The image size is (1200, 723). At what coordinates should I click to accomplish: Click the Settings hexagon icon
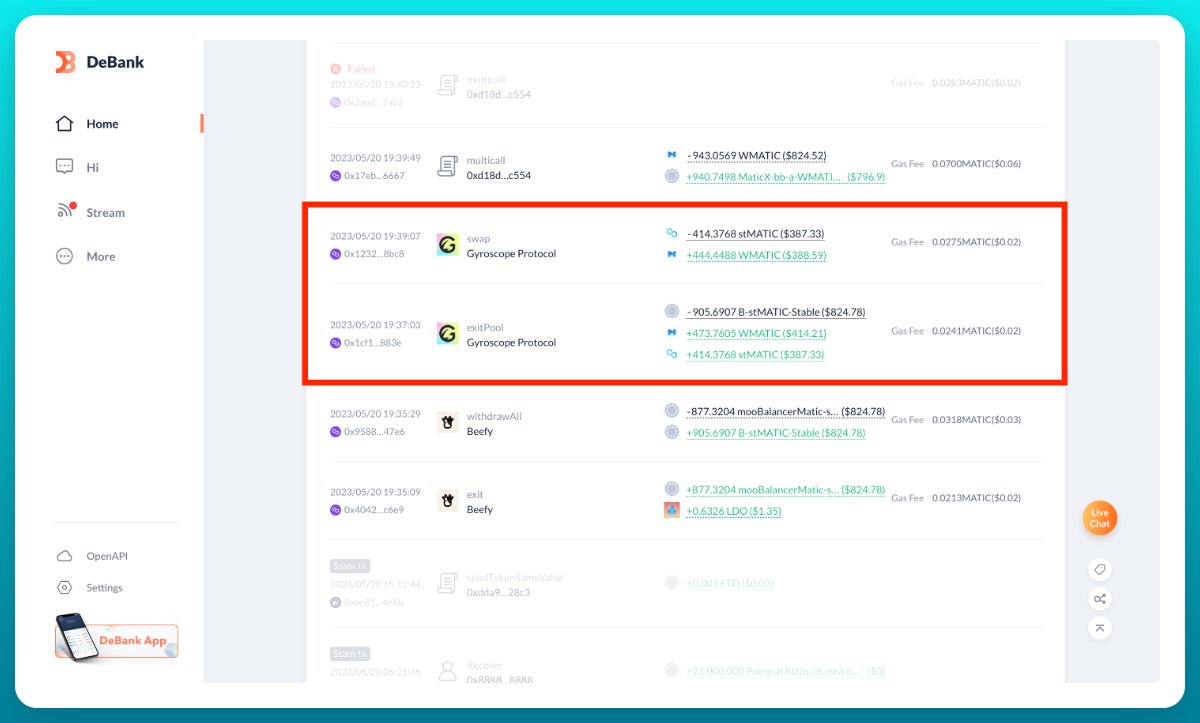pos(65,588)
